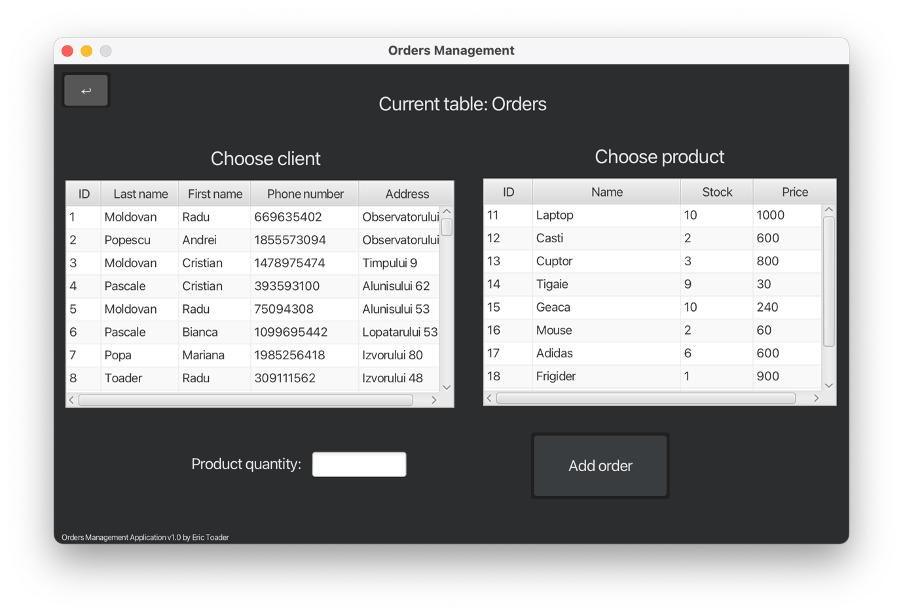This screenshot has width=904, height=616.
Task: Select client Popa in the table
Action: pos(118,355)
